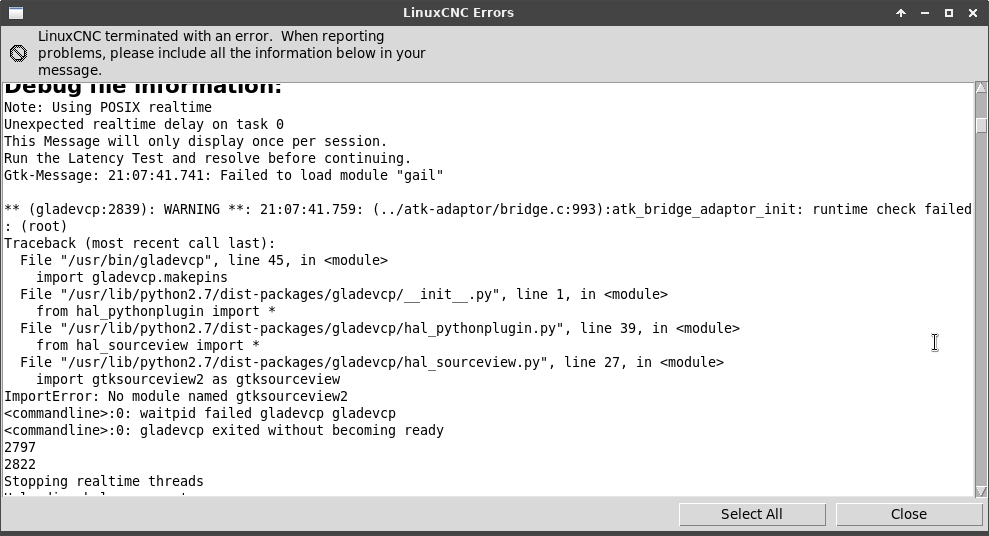Click the "Stopping realtime threads" line

104,481
